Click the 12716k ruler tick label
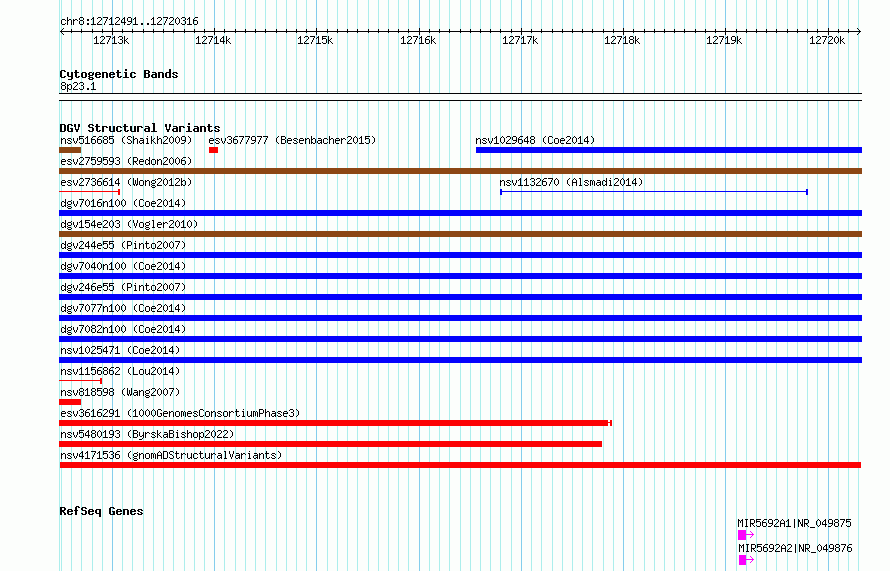The height and width of the screenshot is (571, 890). (x=418, y=40)
